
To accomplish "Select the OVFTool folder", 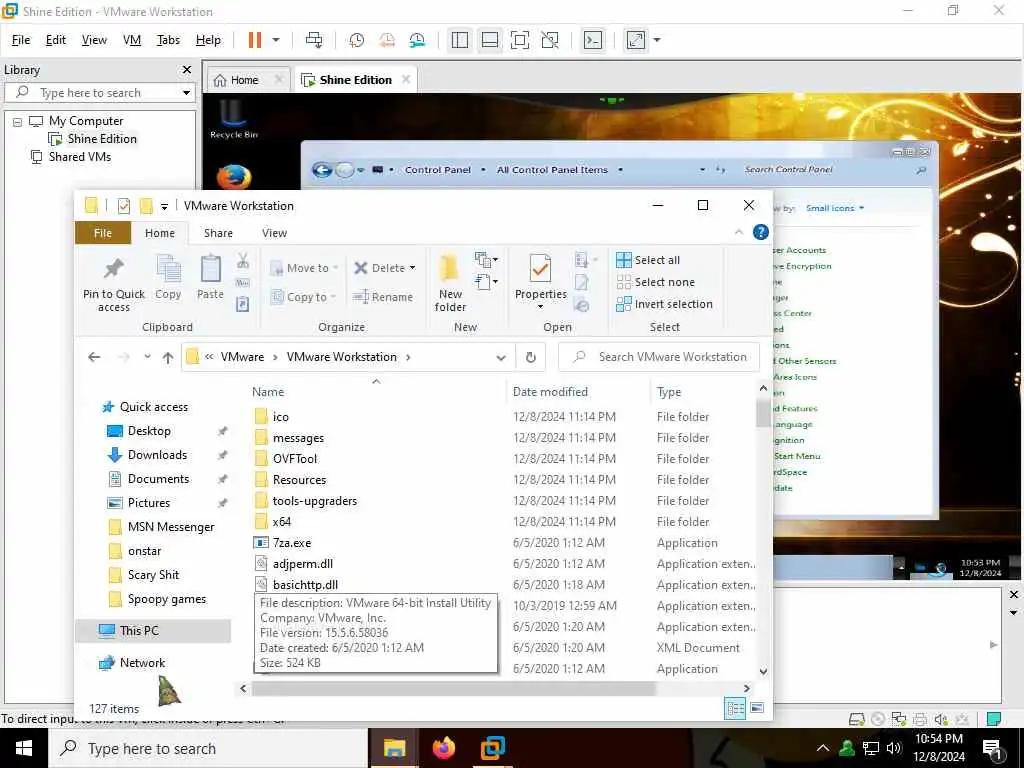I will (295, 459).
